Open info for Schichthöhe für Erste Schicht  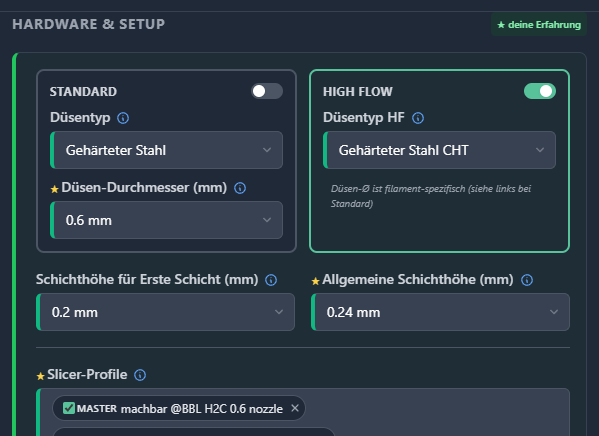[271, 280]
